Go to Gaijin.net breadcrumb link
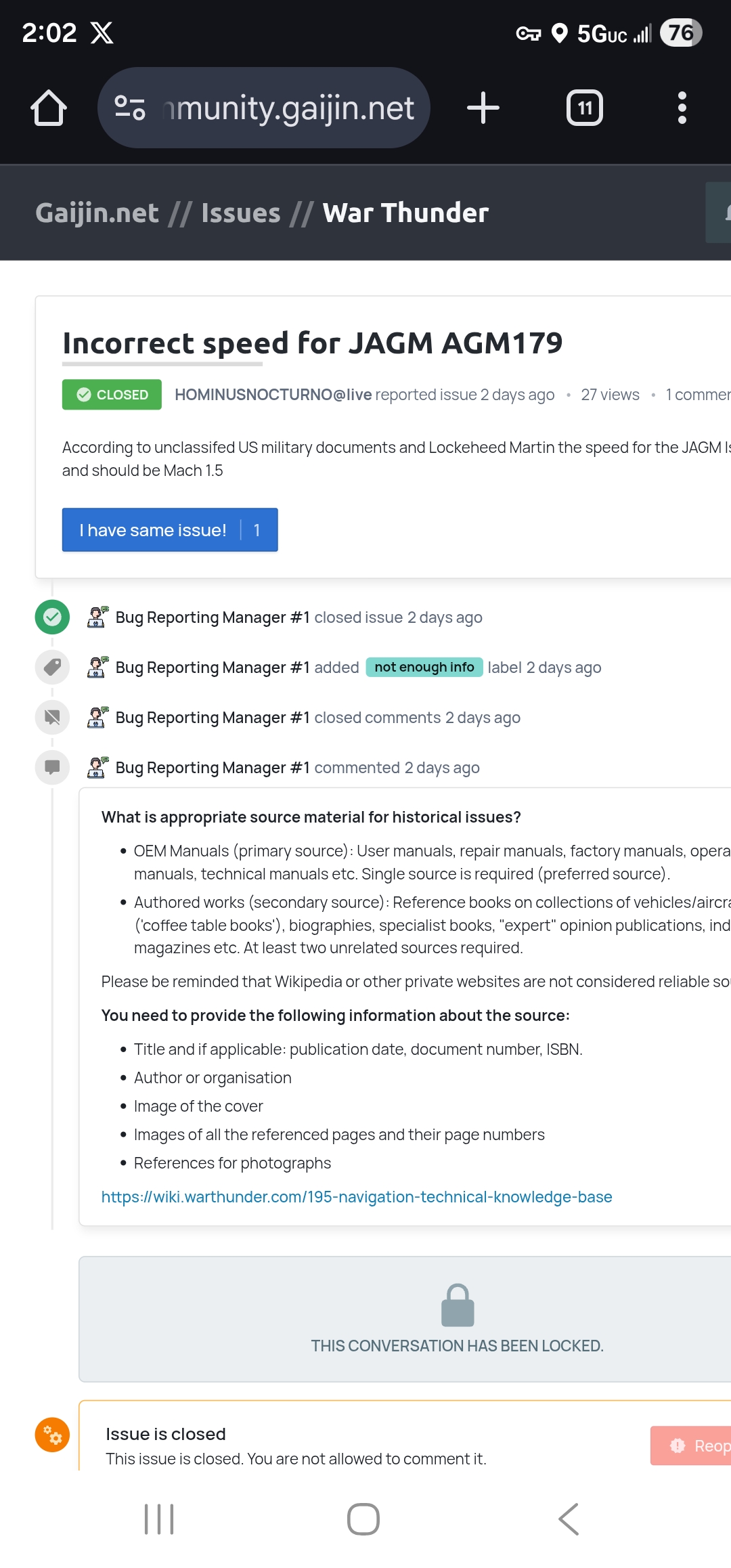The width and height of the screenshot is (731, 1568). (x=97, y=213)
